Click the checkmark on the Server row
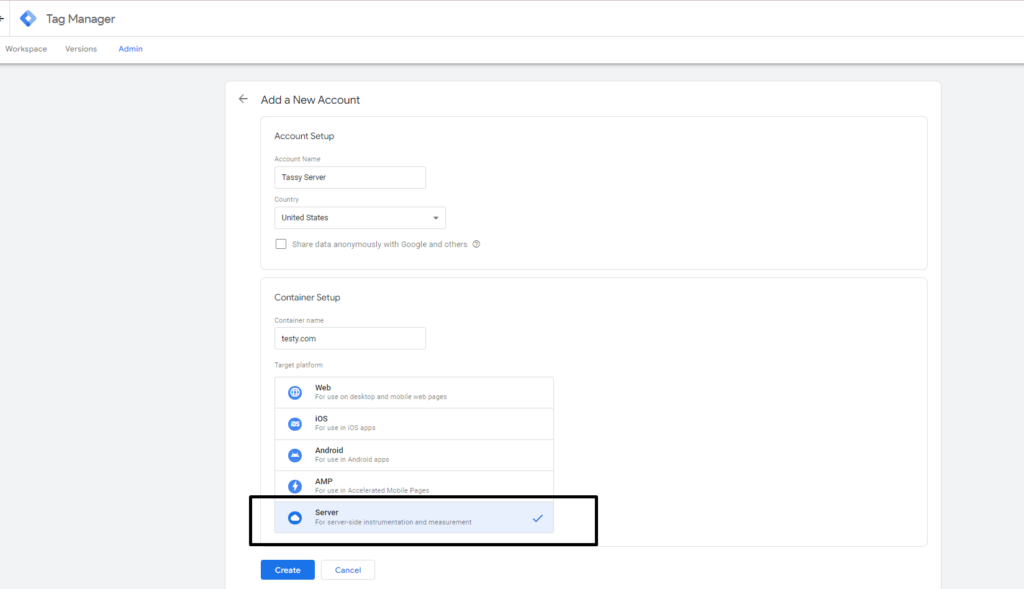Viewport: 1024px width, 589px height. [x=537, y=518]
